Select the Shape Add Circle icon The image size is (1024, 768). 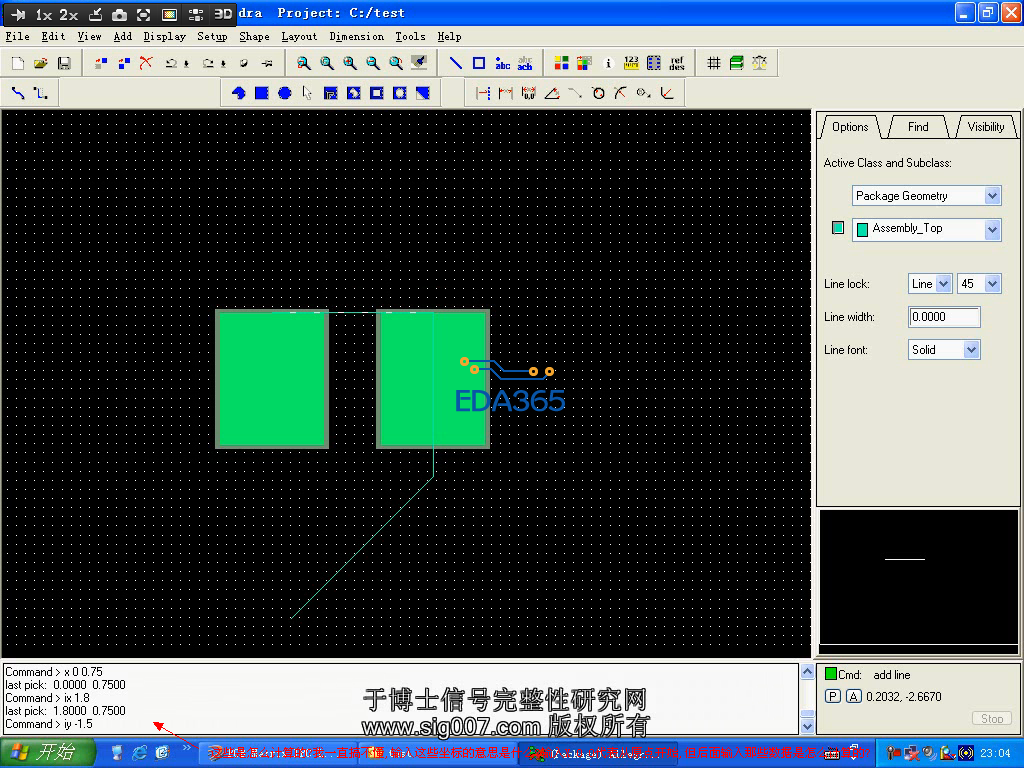tap(285, 93)
